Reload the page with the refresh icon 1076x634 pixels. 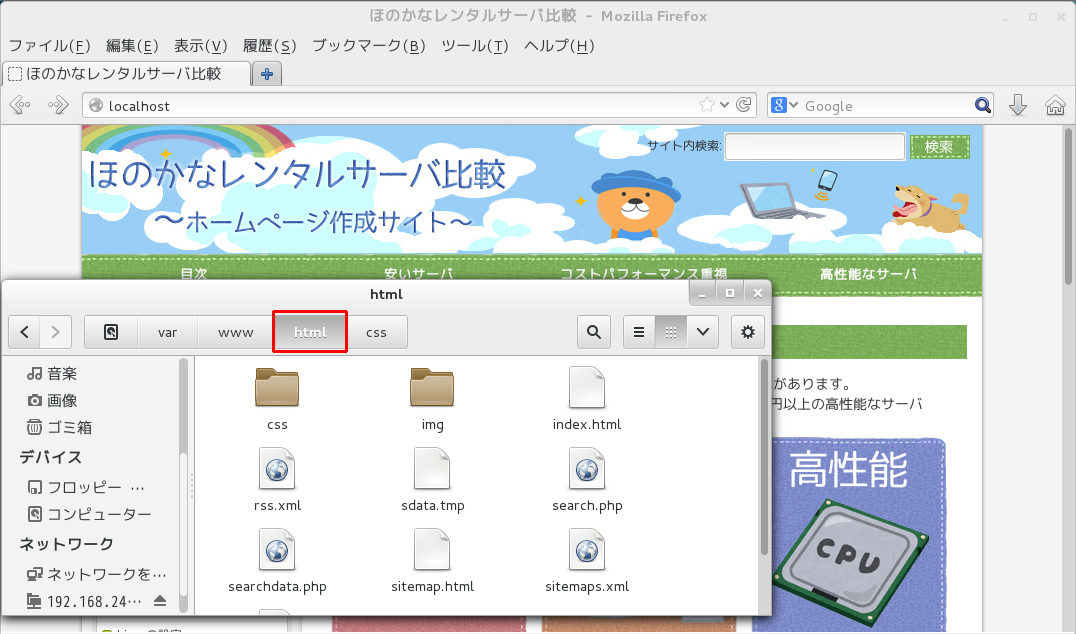tap(743, 105)
